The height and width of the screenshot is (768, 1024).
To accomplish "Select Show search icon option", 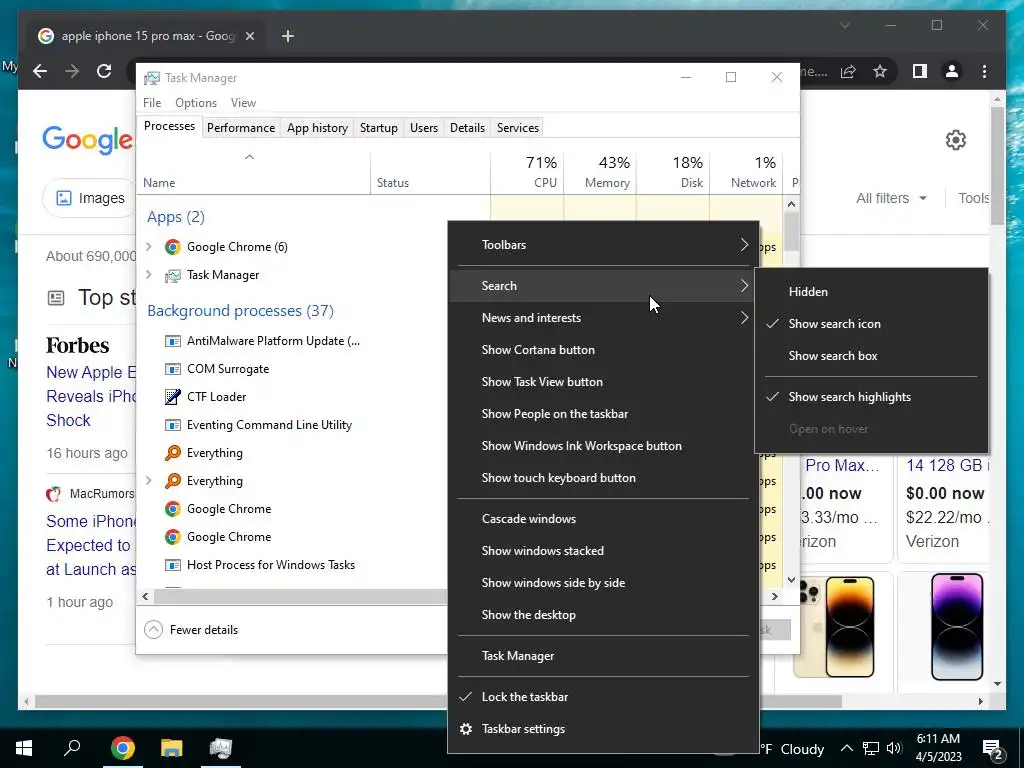I will pyautogui.click(x=871, y=324).
